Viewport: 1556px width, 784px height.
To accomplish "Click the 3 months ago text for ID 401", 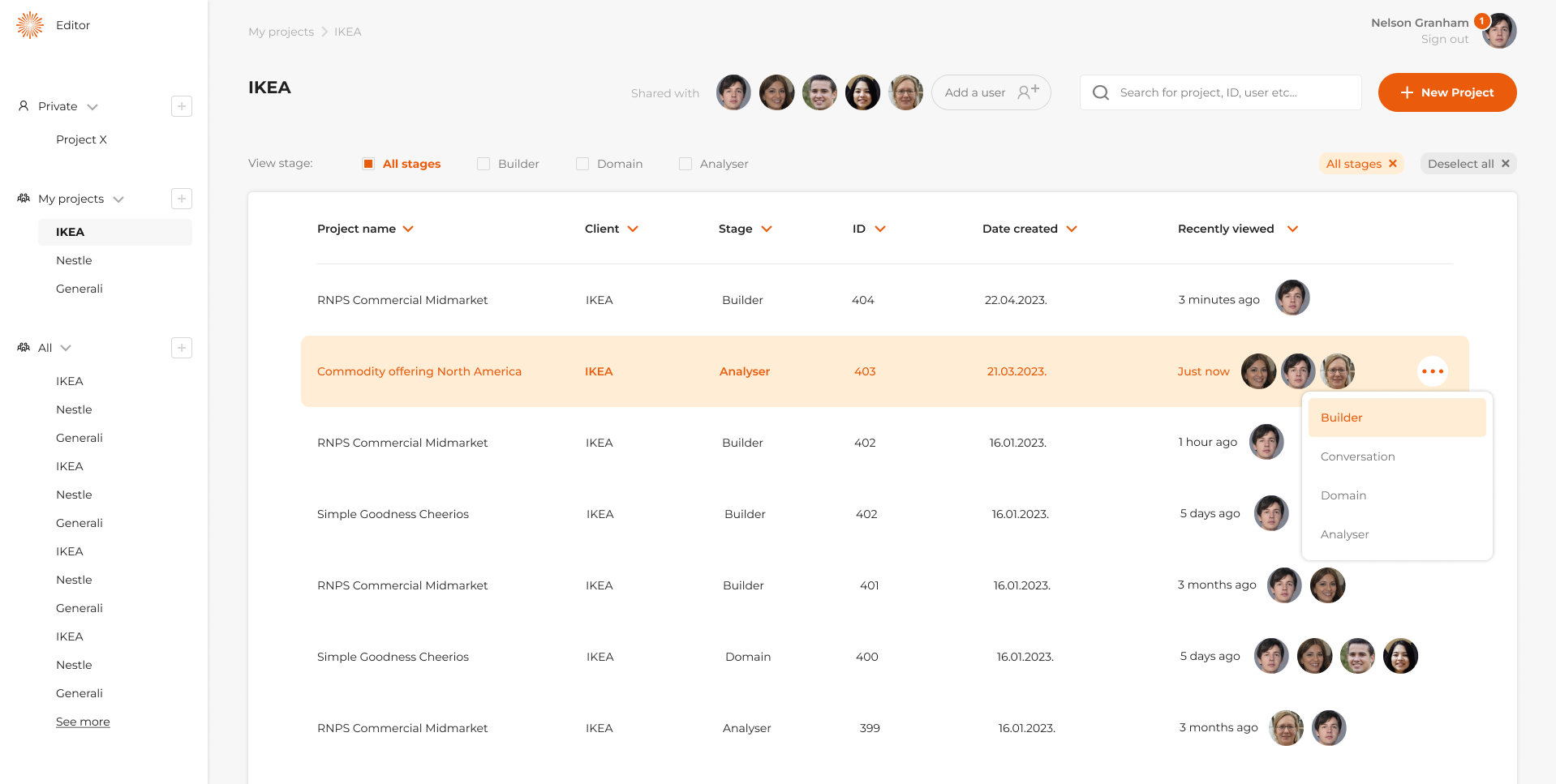I will click(x=1217, y=585).
